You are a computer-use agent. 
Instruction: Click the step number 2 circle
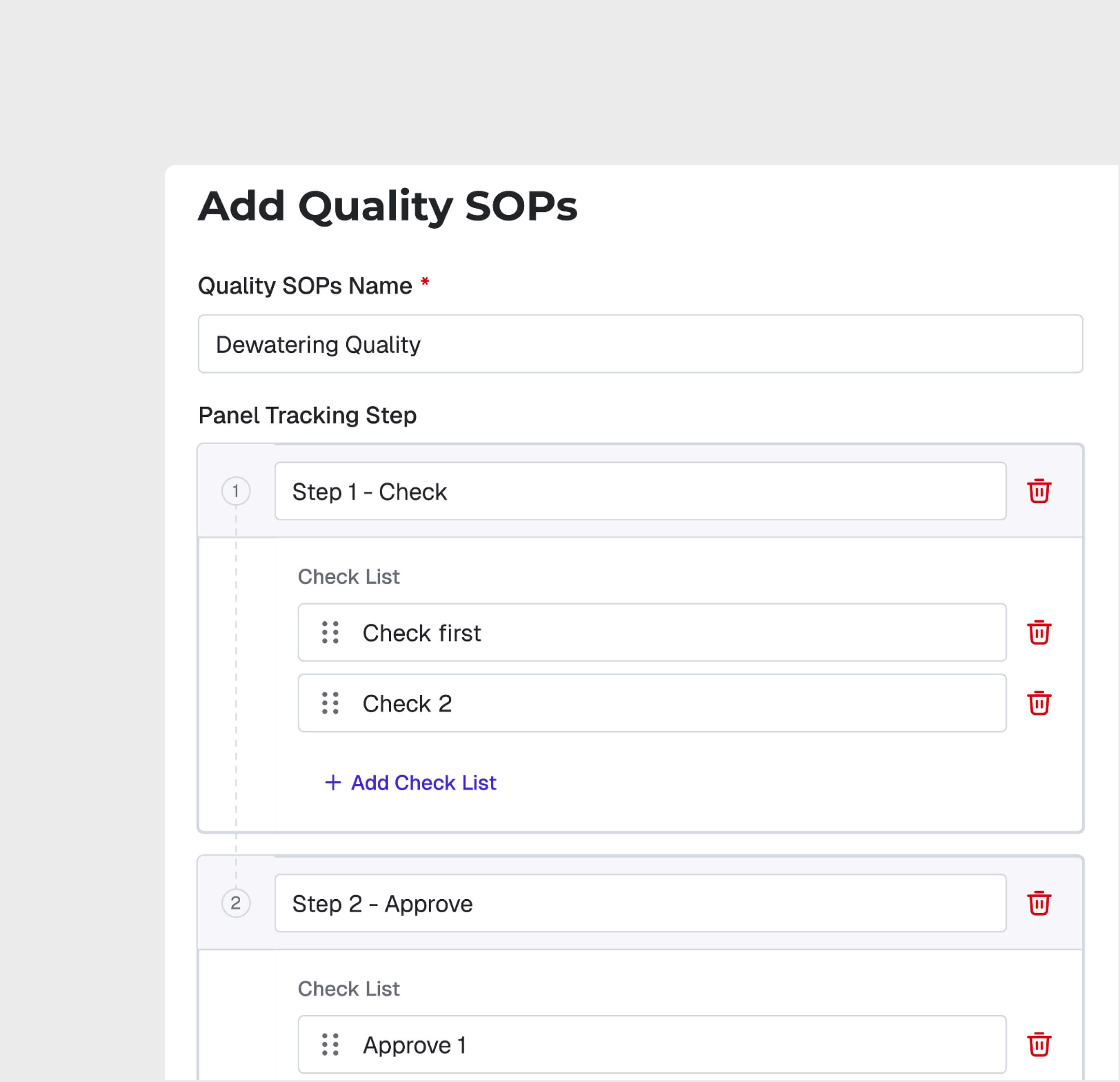point(236,903)
